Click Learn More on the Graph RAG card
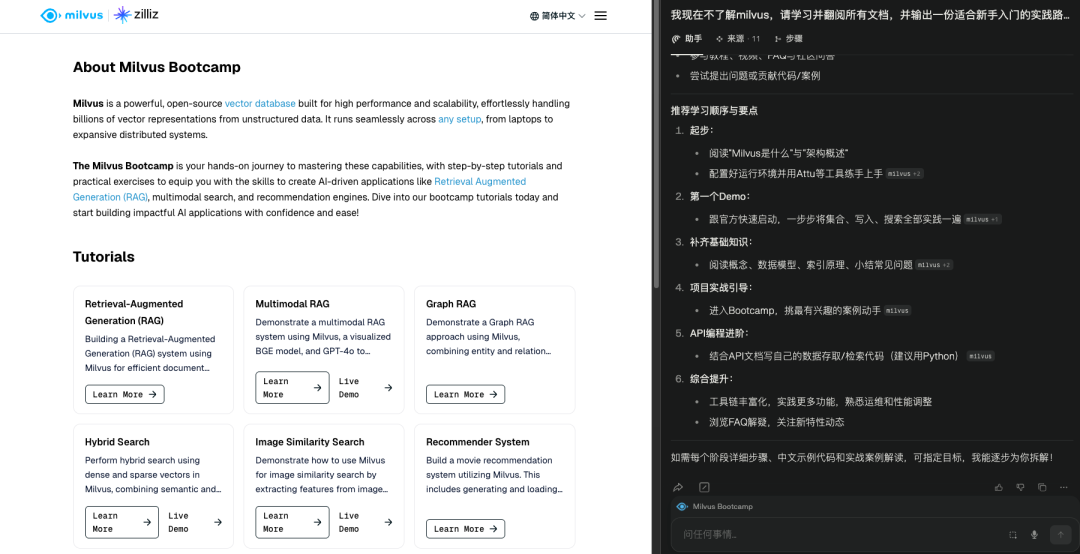The height and width of the screenshot is (554, 1080). [x=466, y=394]
